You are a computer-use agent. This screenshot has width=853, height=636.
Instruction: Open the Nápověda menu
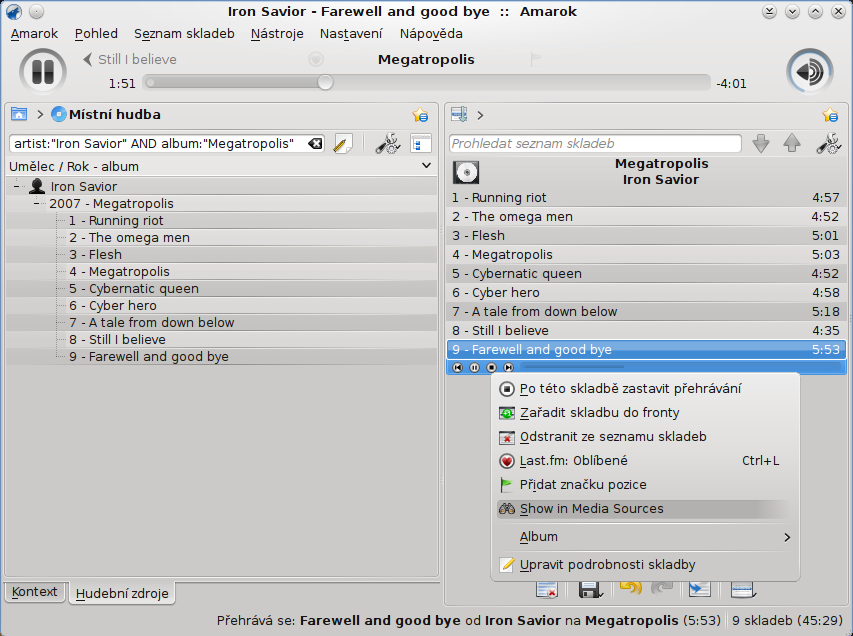point(431,34)
